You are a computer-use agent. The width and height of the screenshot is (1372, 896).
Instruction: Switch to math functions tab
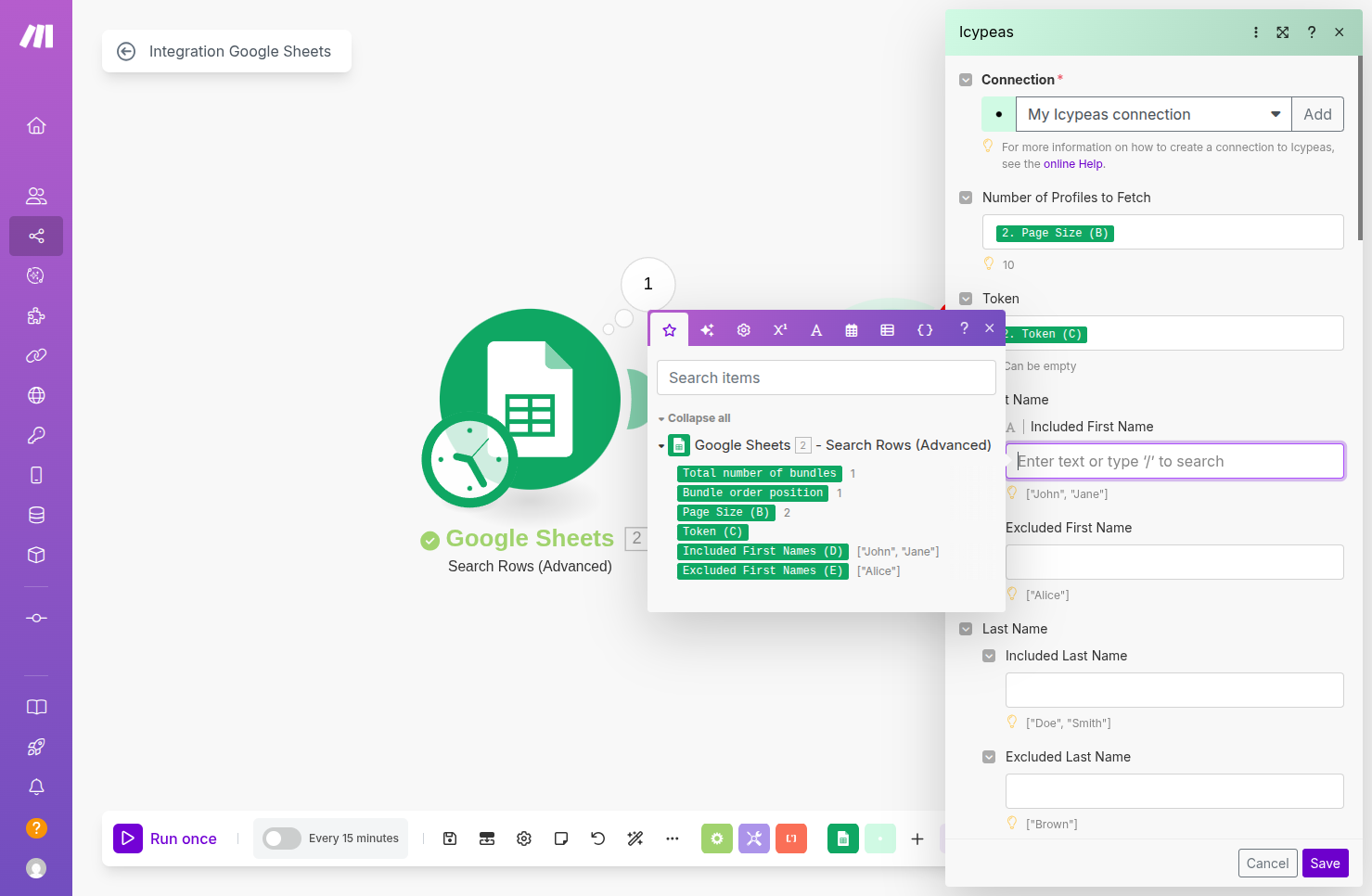coord(780,329)
